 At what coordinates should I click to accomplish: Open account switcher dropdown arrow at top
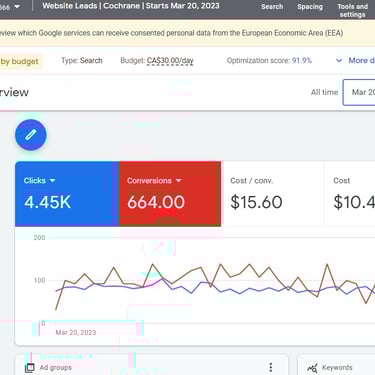click(17, 6)
